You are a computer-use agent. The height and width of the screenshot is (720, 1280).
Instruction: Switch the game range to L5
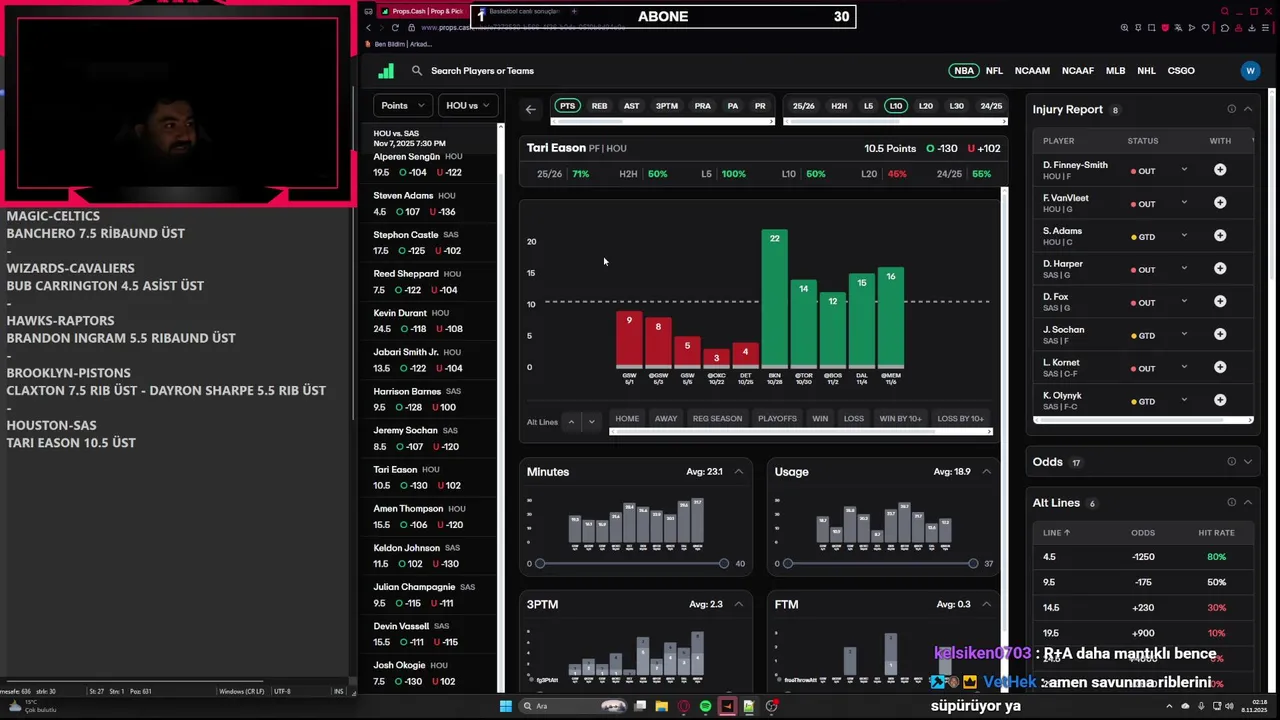click(868, 106)
